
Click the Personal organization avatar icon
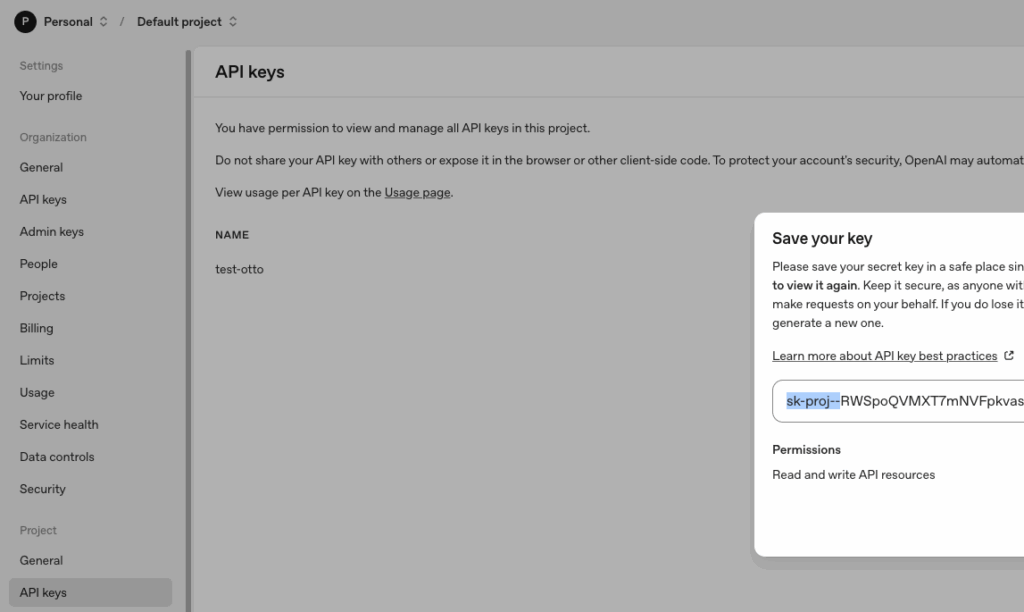pyautogui.click(x=25, y=21)
